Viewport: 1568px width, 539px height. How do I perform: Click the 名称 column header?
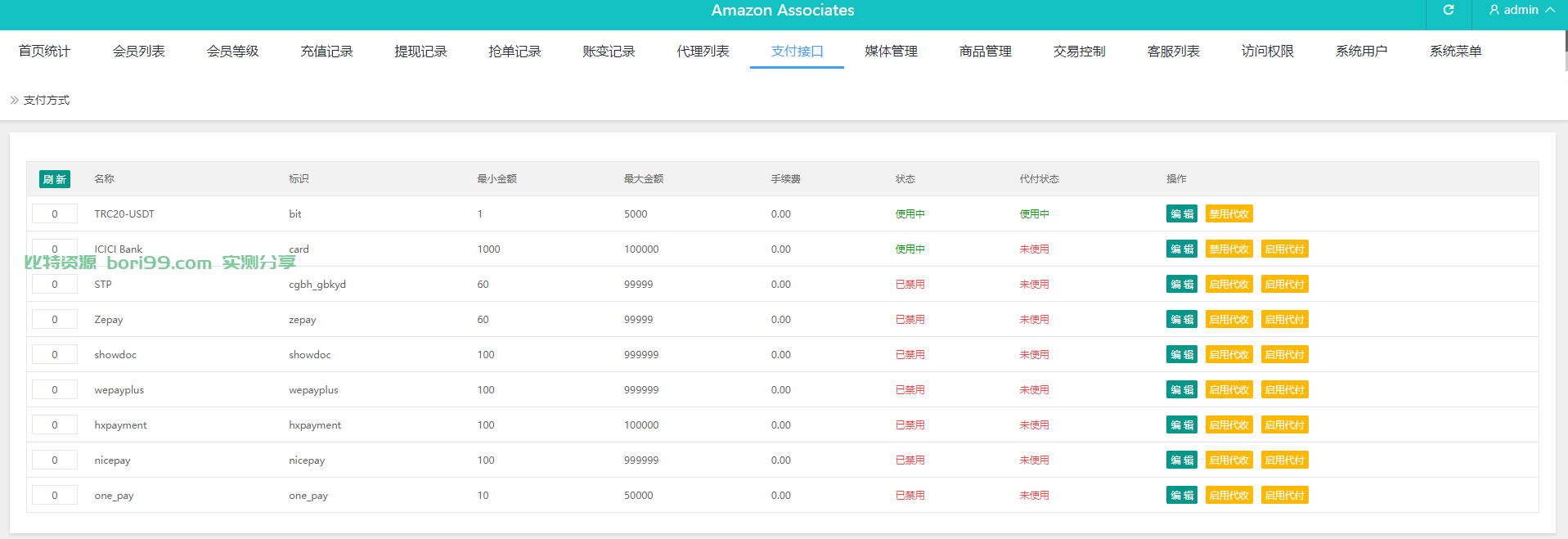[x=104, y=178]
